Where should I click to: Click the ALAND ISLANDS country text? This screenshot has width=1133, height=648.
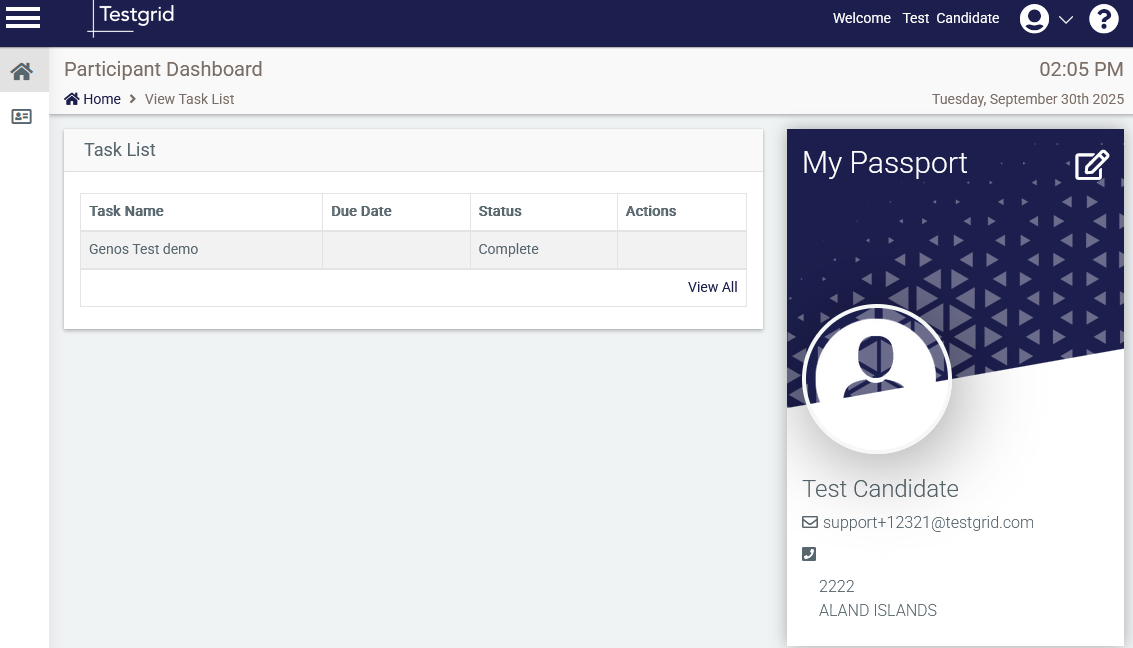point(878,610)
